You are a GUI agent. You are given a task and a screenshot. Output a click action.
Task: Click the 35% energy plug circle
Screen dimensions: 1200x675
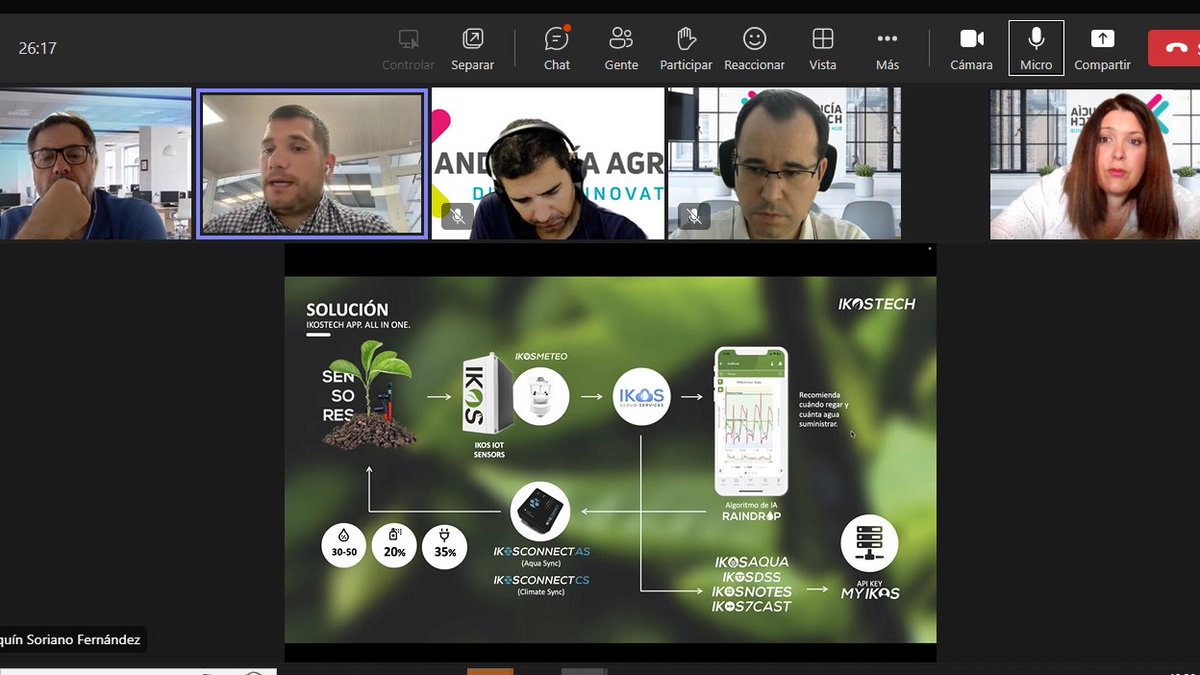(444, 547)
